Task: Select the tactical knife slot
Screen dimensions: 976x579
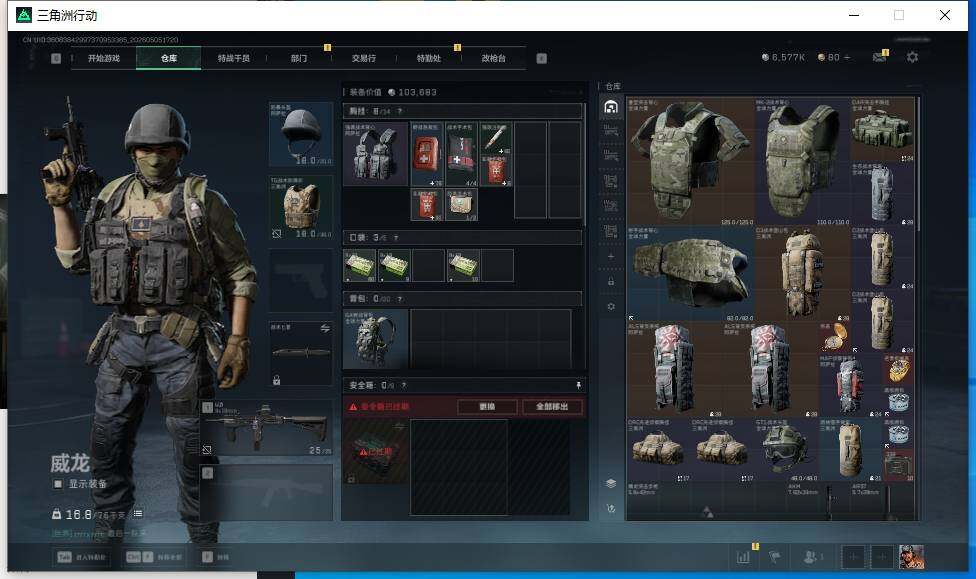Action: tap(301, 354)
